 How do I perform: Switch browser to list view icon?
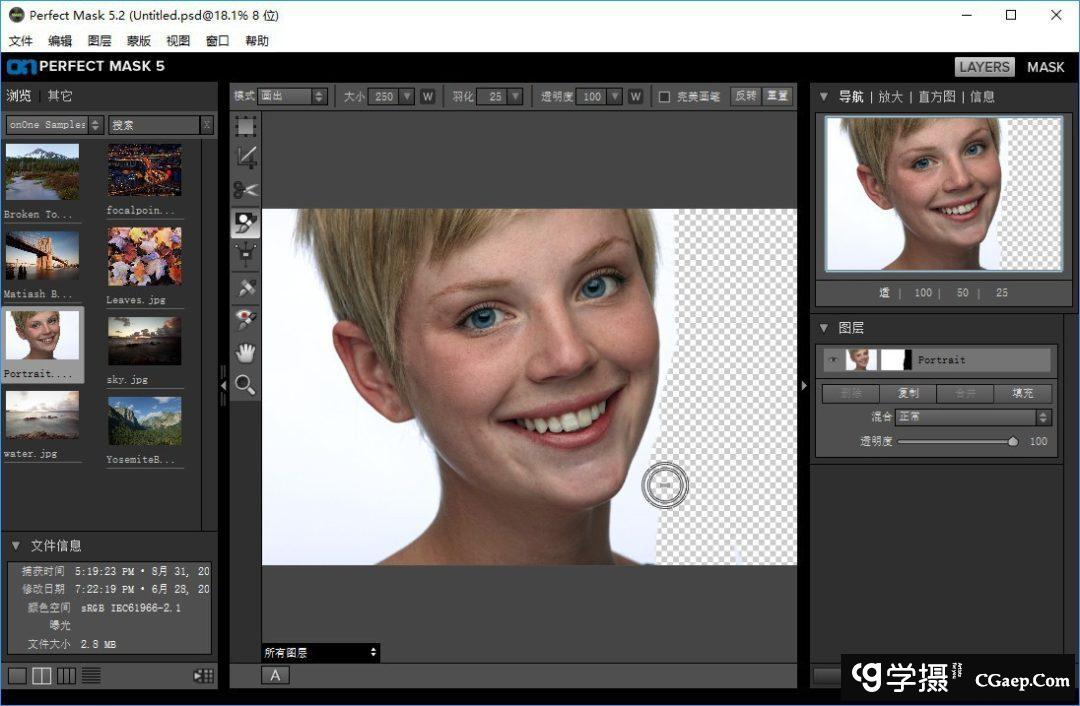[91, 676]
